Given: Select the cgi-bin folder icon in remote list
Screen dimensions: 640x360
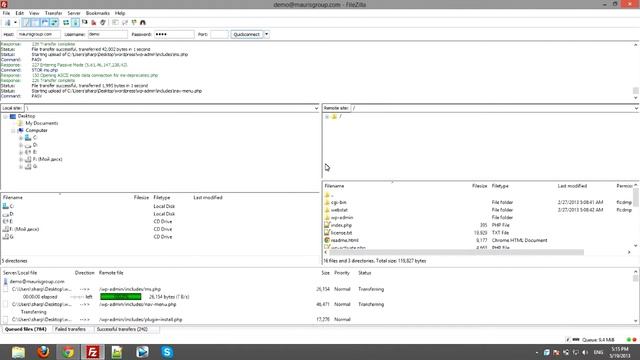Looking at the screenshot, I should pos(327,202).
